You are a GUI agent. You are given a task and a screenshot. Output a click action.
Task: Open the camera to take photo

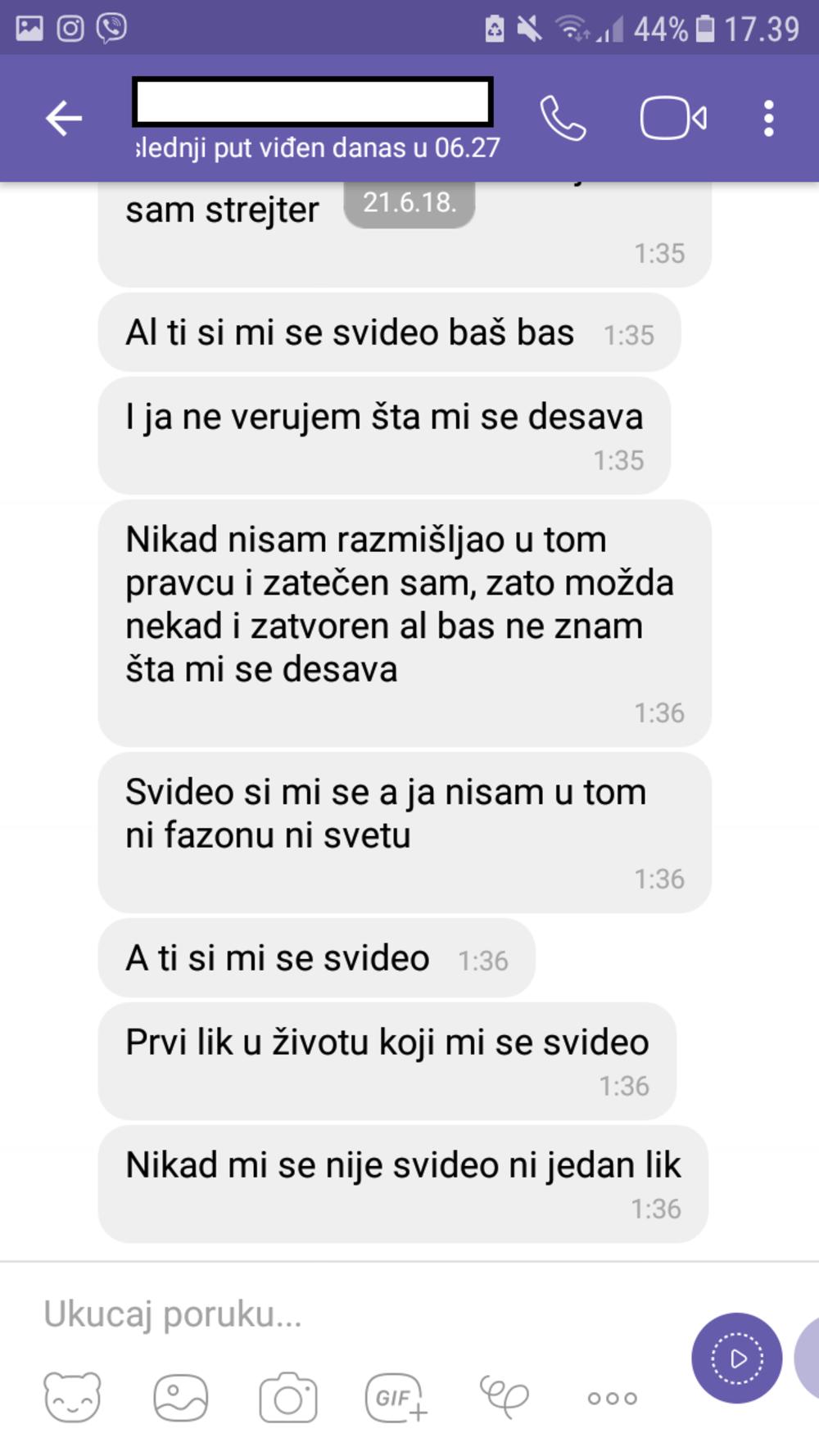click(288, 1397)
